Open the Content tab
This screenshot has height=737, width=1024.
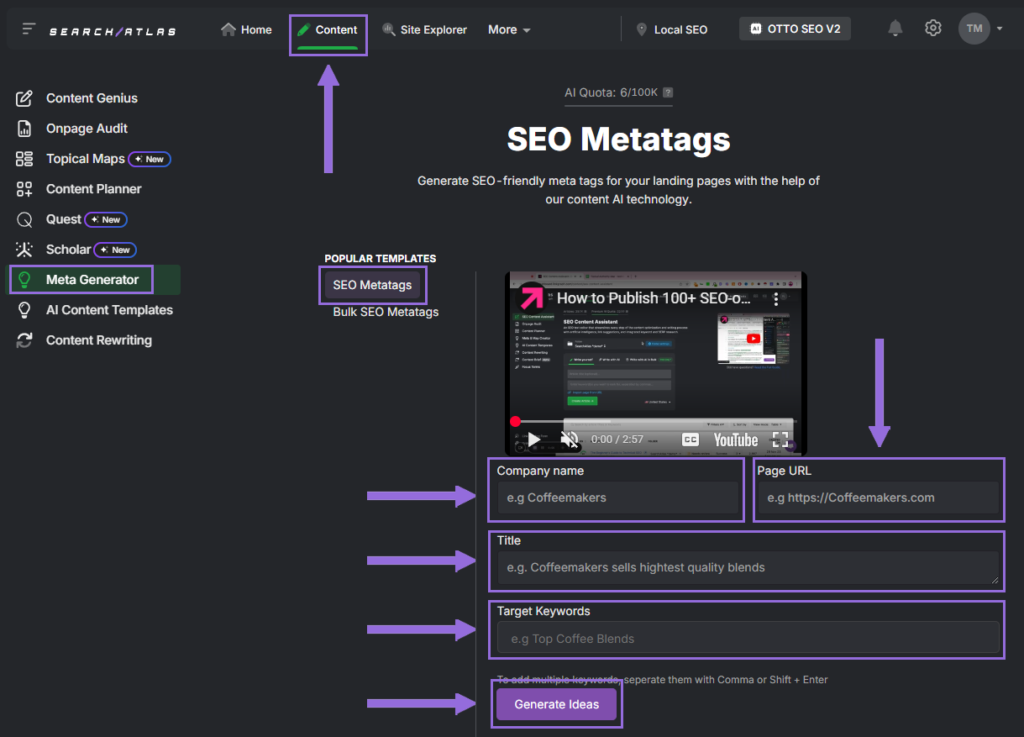pos(328,30)
